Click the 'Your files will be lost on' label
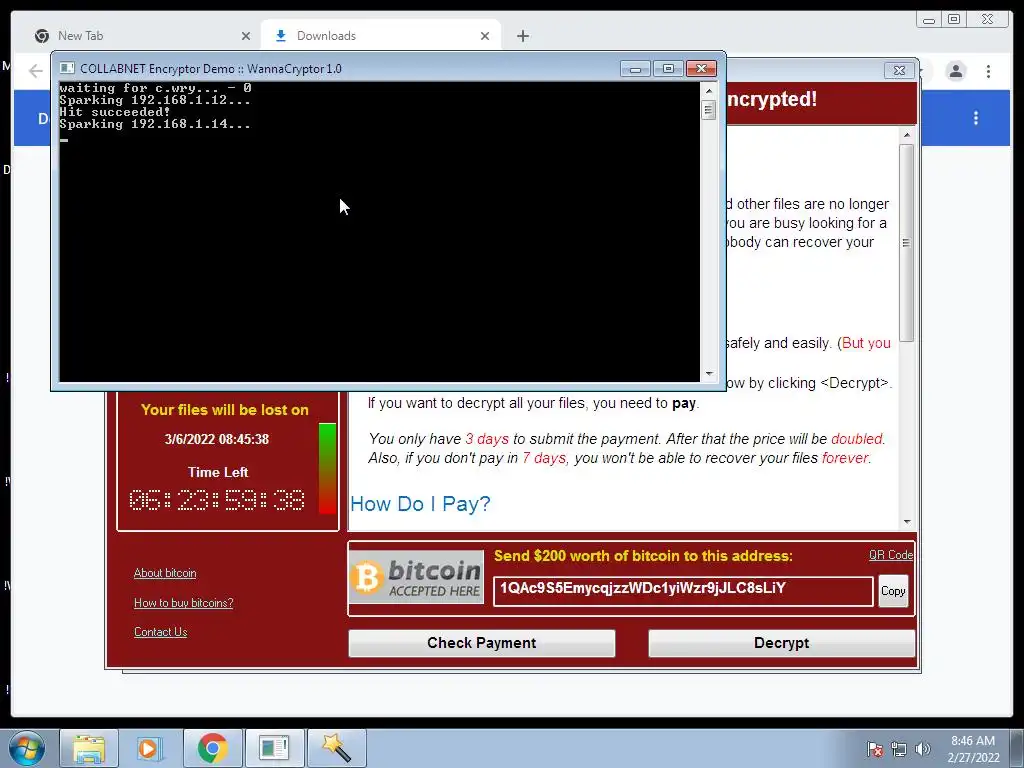 pyautogui.click(x=225, y=409)
